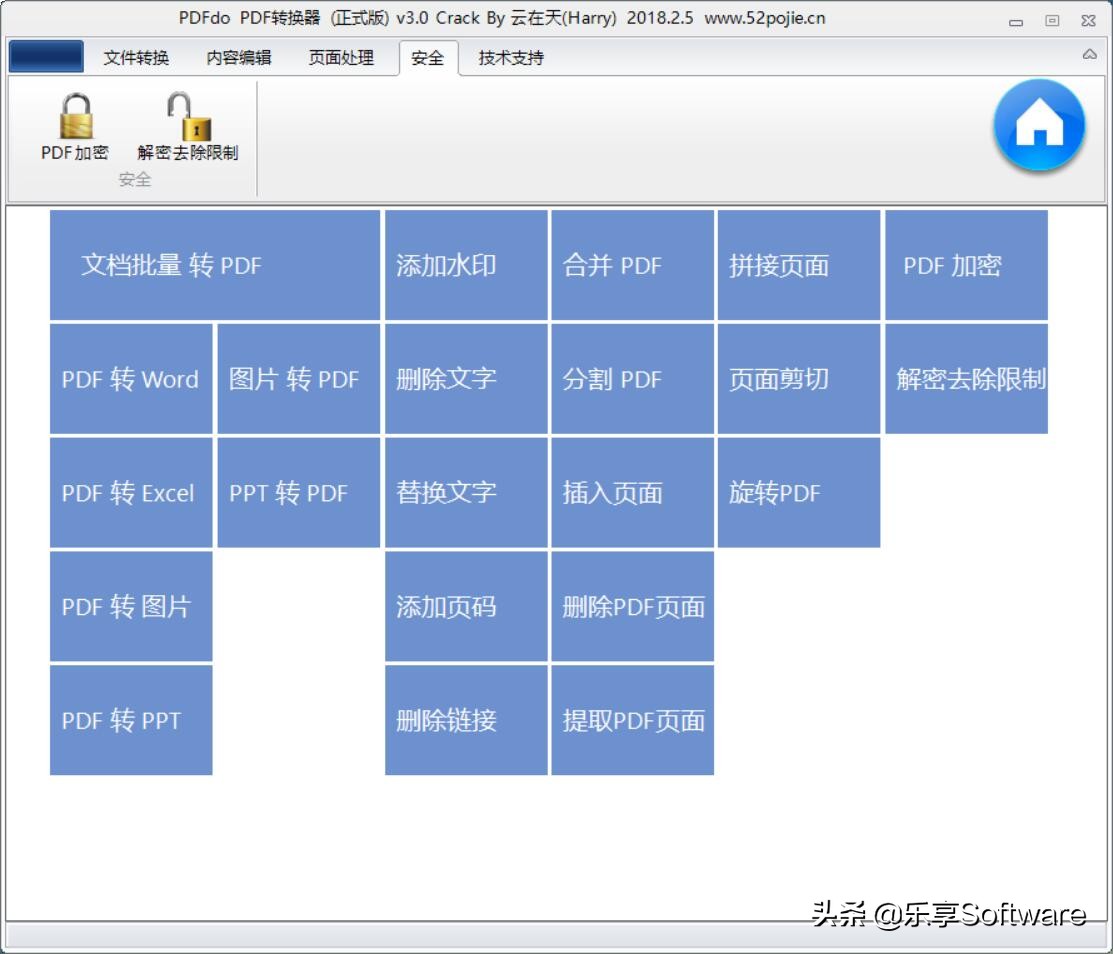The image size is (1113, 954).
Task: Open the 拼接页面 tool
Action: click(798, 264)
